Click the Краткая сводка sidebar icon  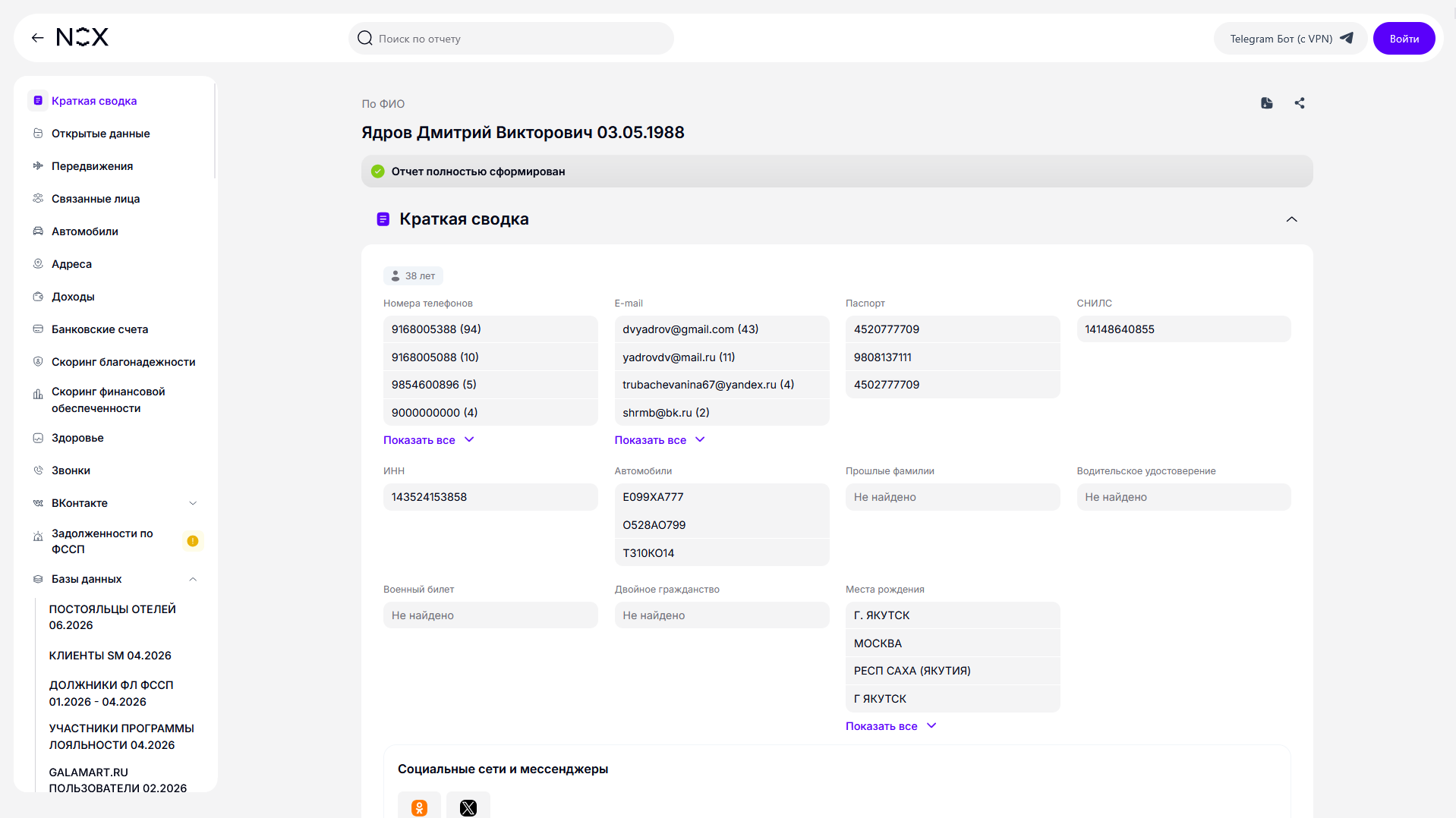coord(38,101)
